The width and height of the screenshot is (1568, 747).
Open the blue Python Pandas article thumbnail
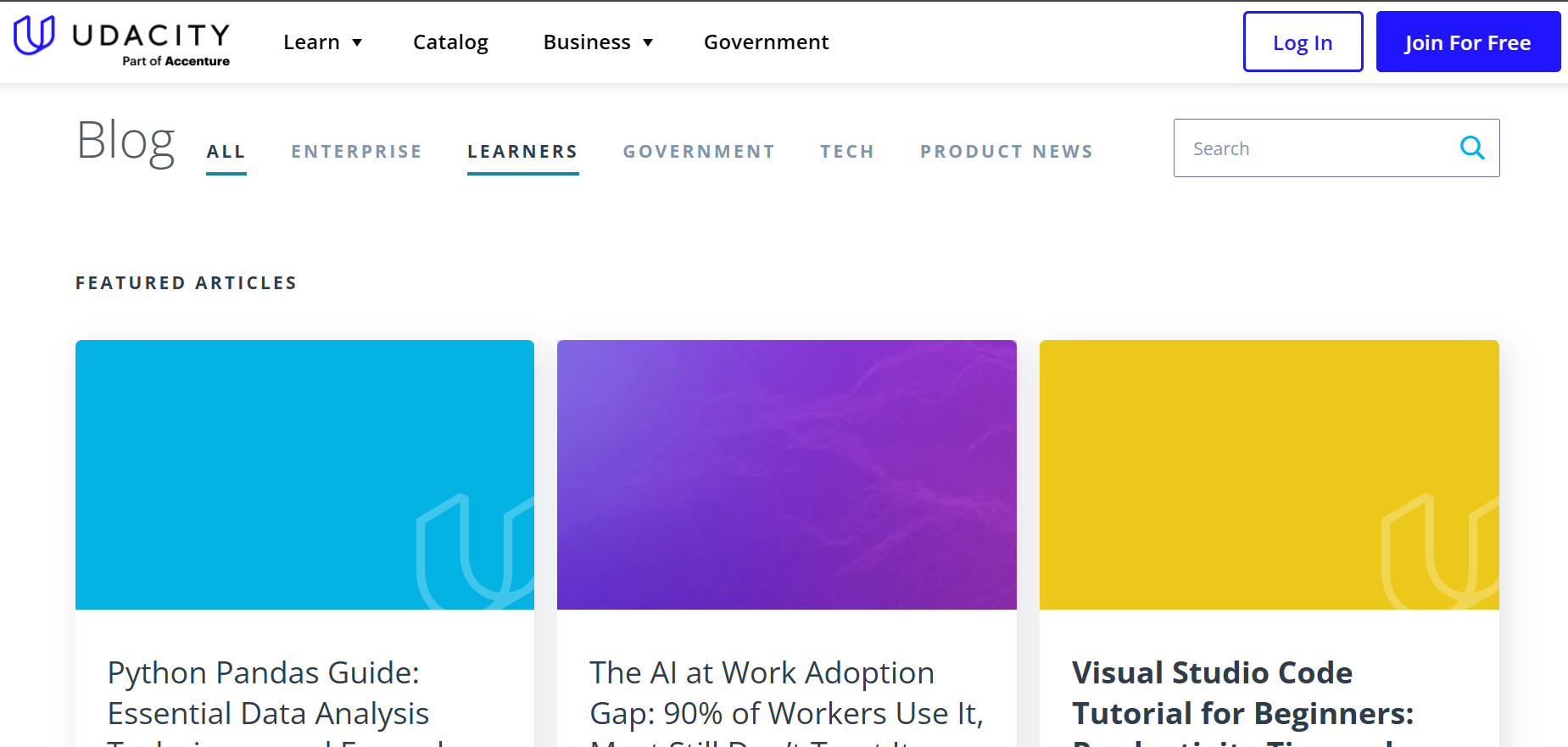(x=304, y=474)
